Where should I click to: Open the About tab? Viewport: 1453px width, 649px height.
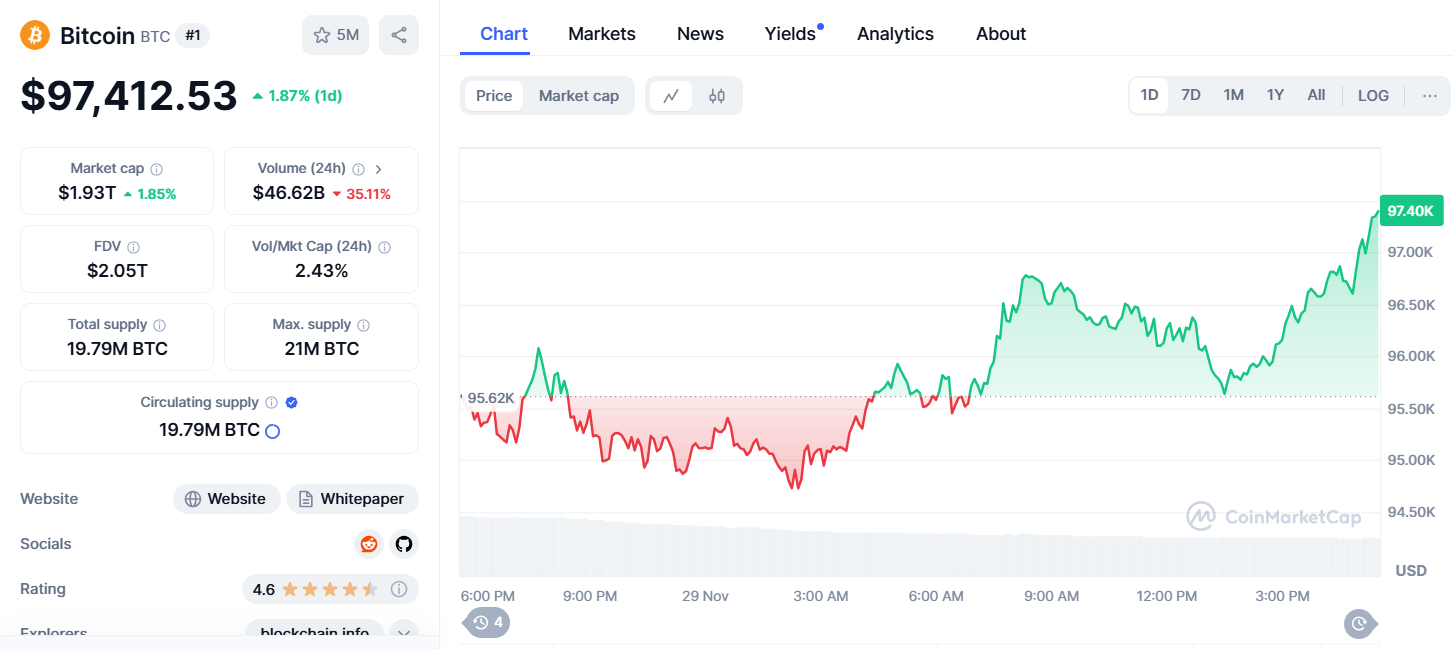pos(1001,34)
